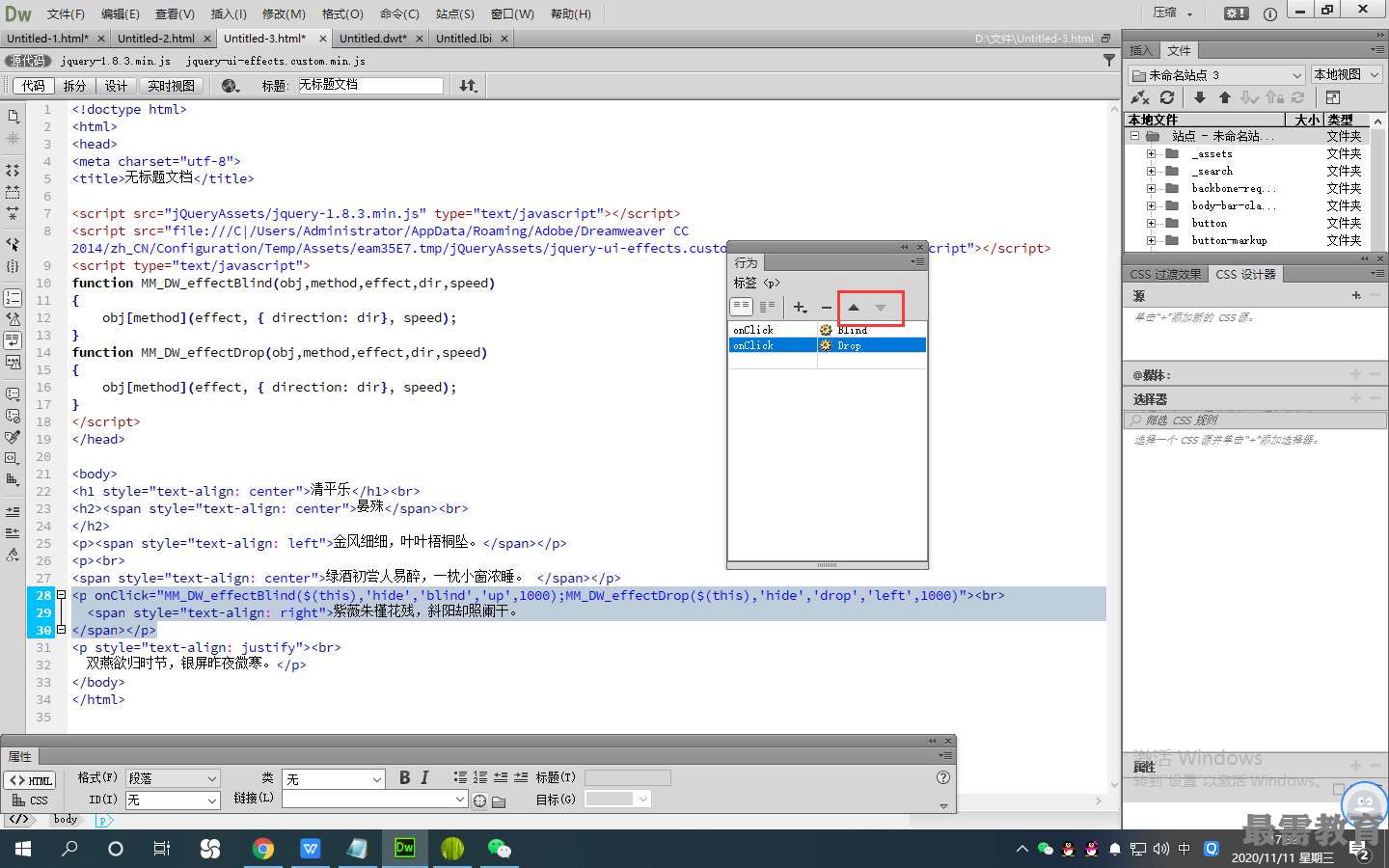Screen dimensions: 1389x868
Task: Open the 未命名站点 3 site dropdown
Action: click(1217, 74)
